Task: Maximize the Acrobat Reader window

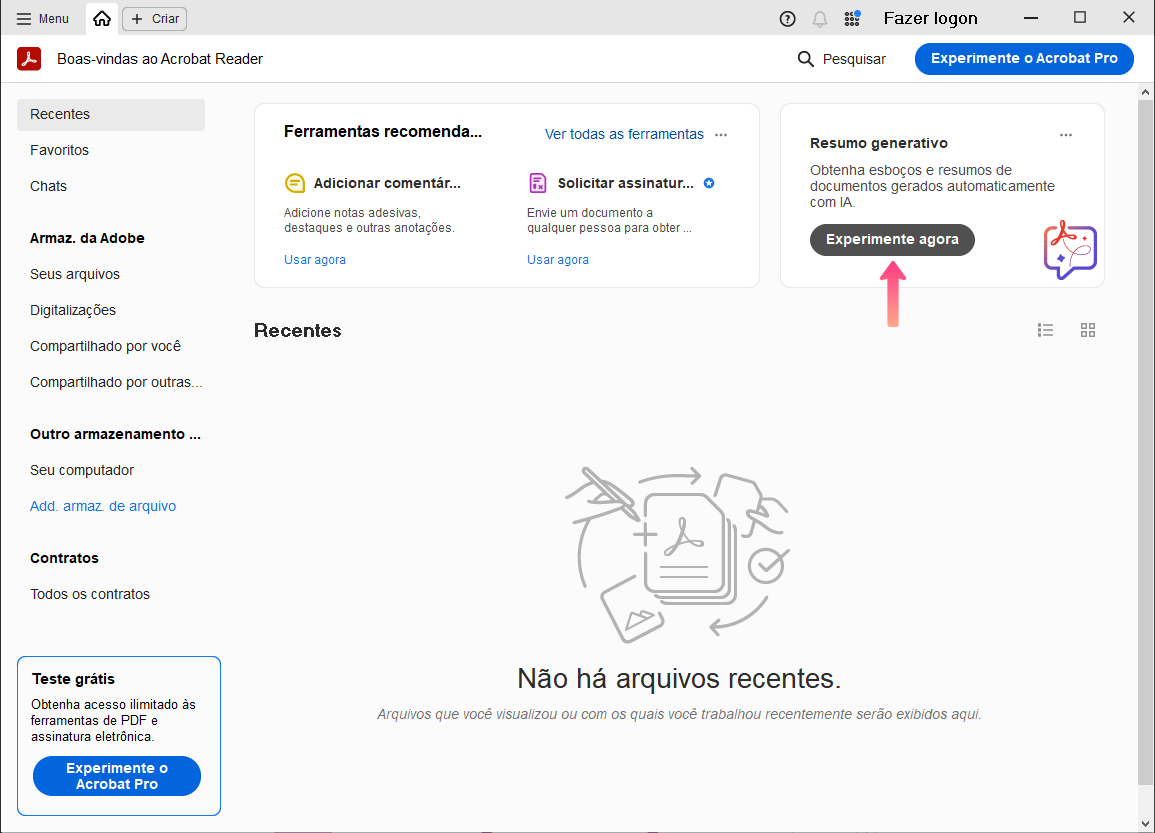Action: tap(1080, 18)
